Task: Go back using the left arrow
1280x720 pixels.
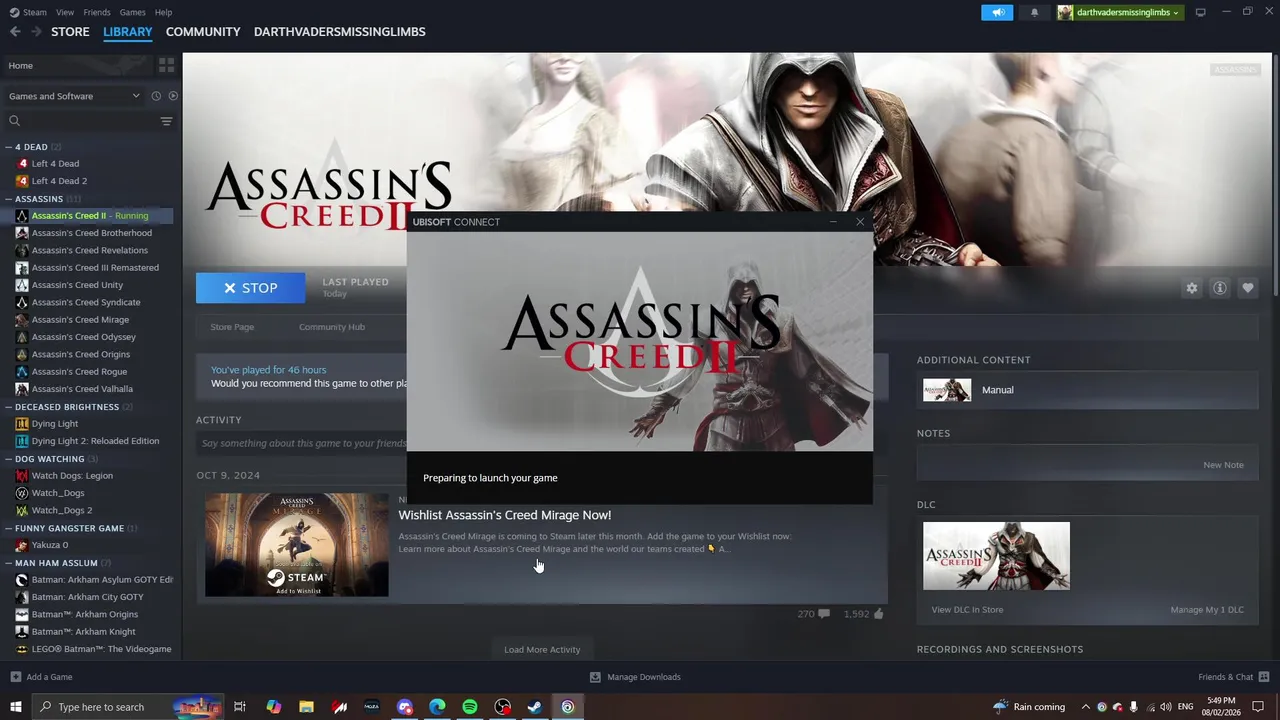Action: click(15, 32)
